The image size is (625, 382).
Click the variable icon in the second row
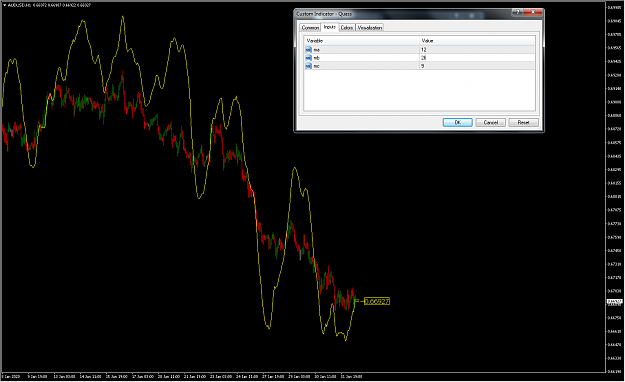click(308, 58)
